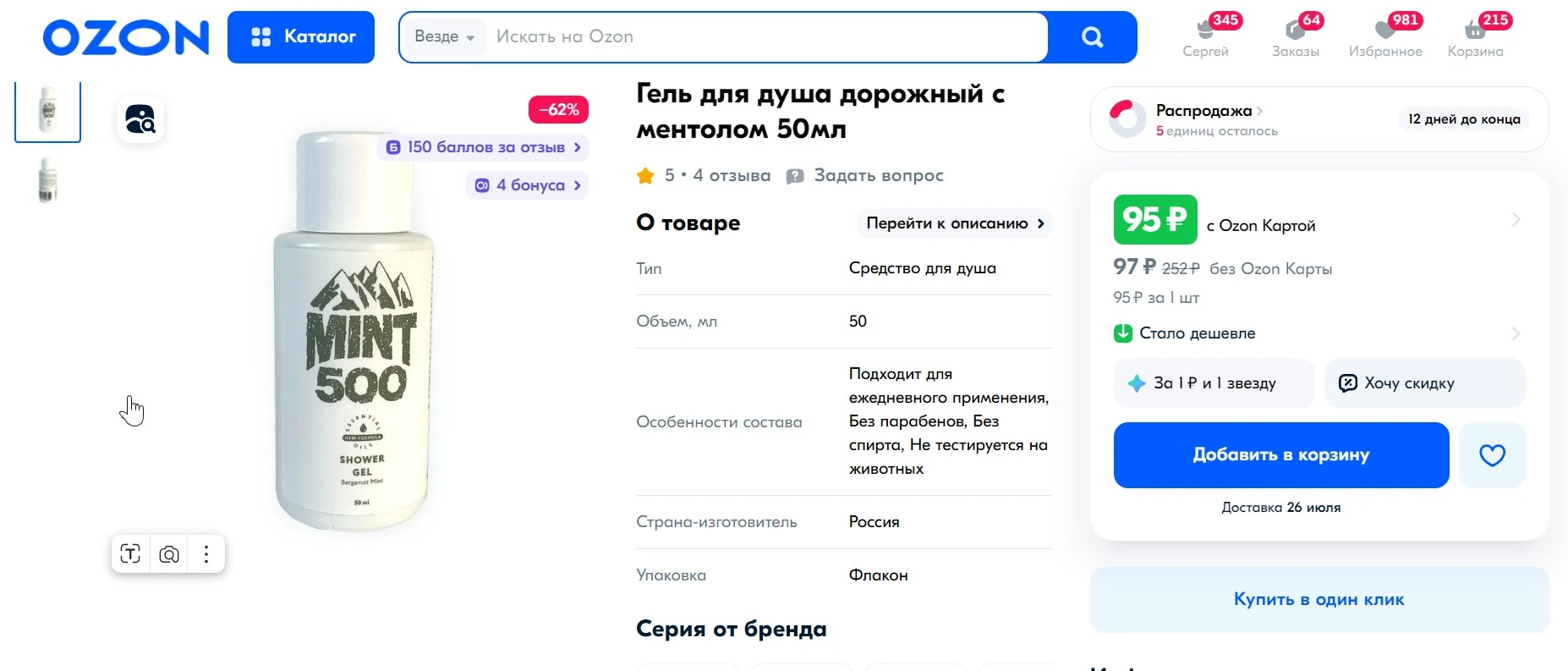Click the Россия country value

pyautogui.click(x=874, y=522)
